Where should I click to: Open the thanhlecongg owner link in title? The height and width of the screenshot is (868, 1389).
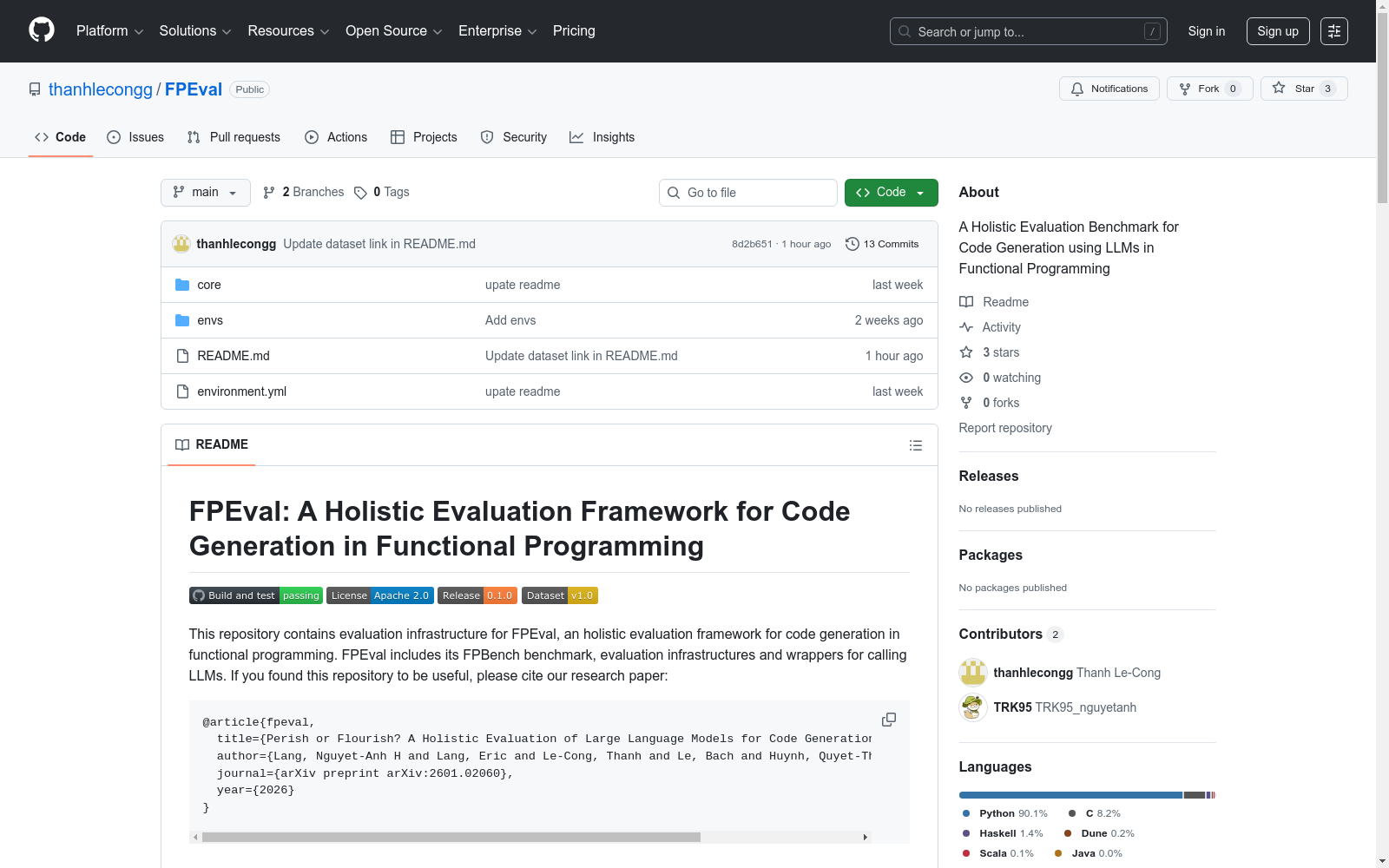(x=101, y=89)
